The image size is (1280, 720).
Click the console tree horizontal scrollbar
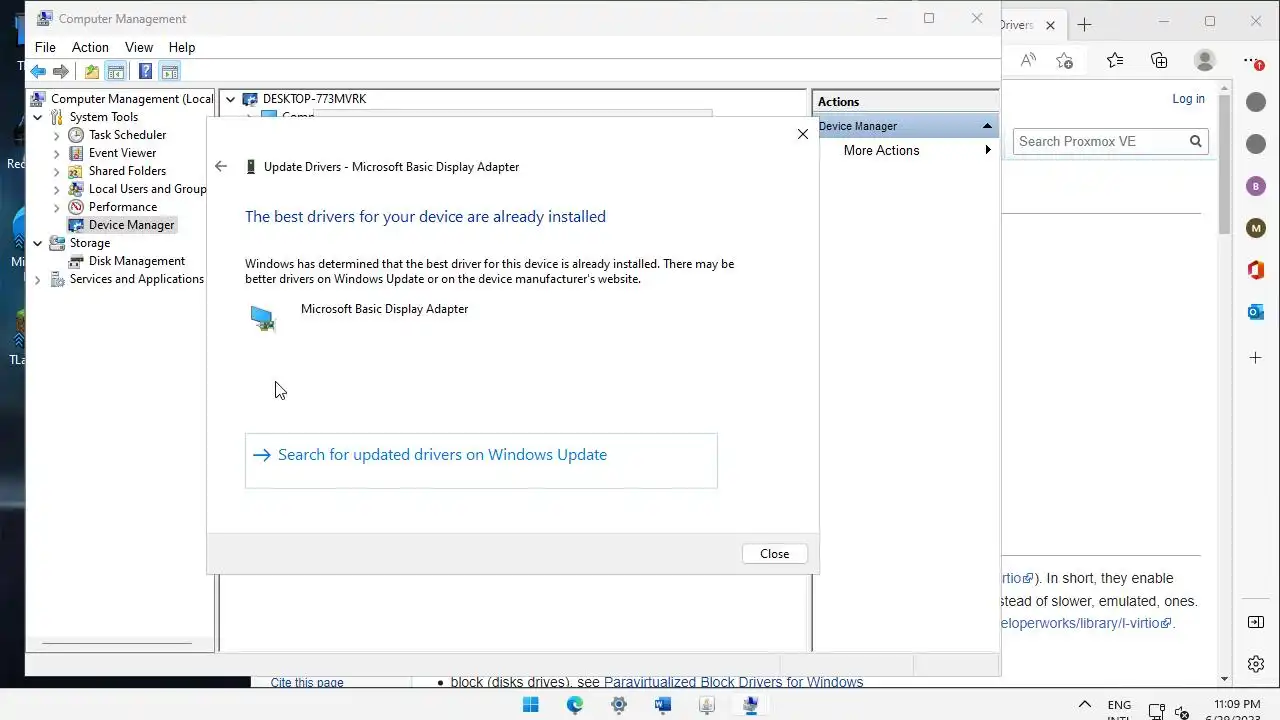(117, 643)
